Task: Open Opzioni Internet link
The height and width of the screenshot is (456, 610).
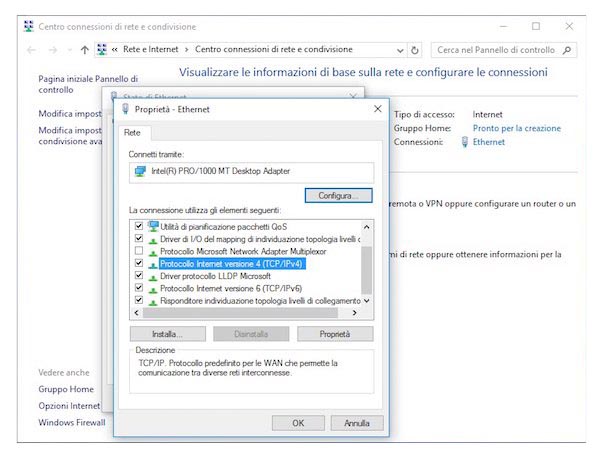Action: [x=69, y=406]
